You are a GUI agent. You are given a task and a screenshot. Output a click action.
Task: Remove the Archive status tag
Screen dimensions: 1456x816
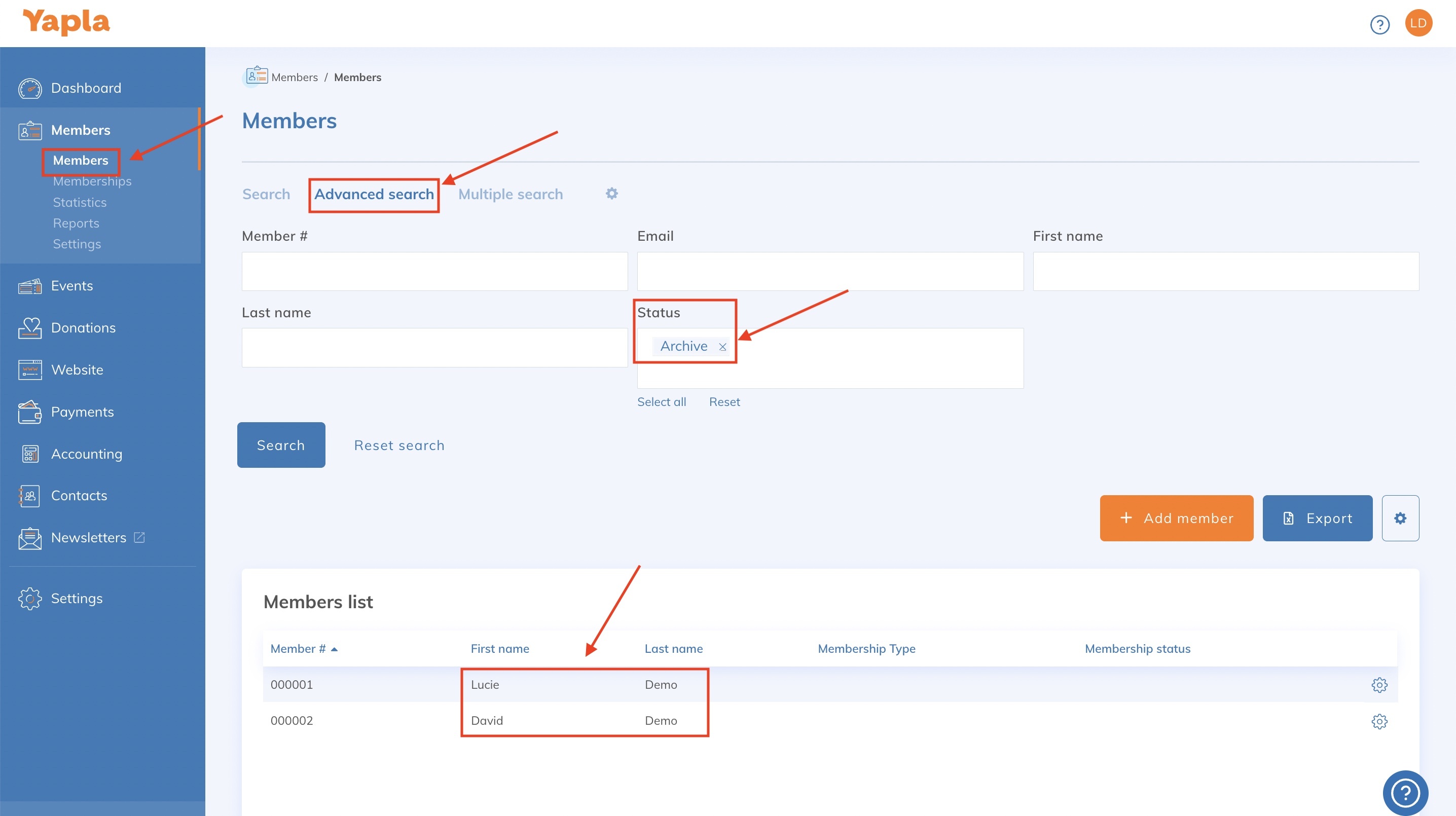[722, 347]
